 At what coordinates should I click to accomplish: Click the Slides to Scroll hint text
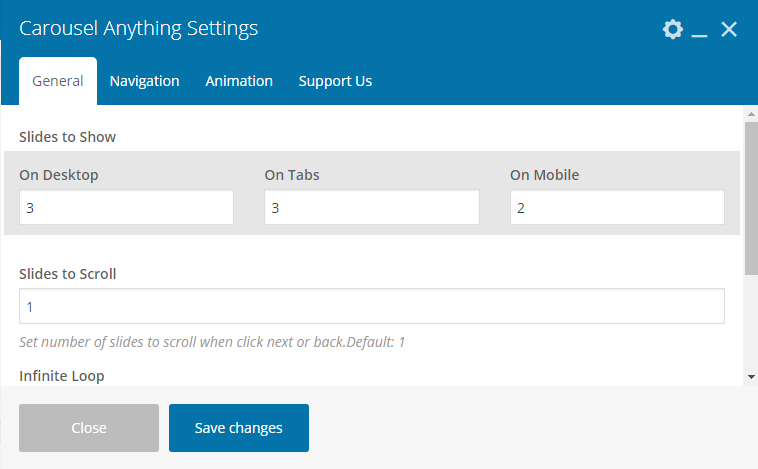coord(212,342)
